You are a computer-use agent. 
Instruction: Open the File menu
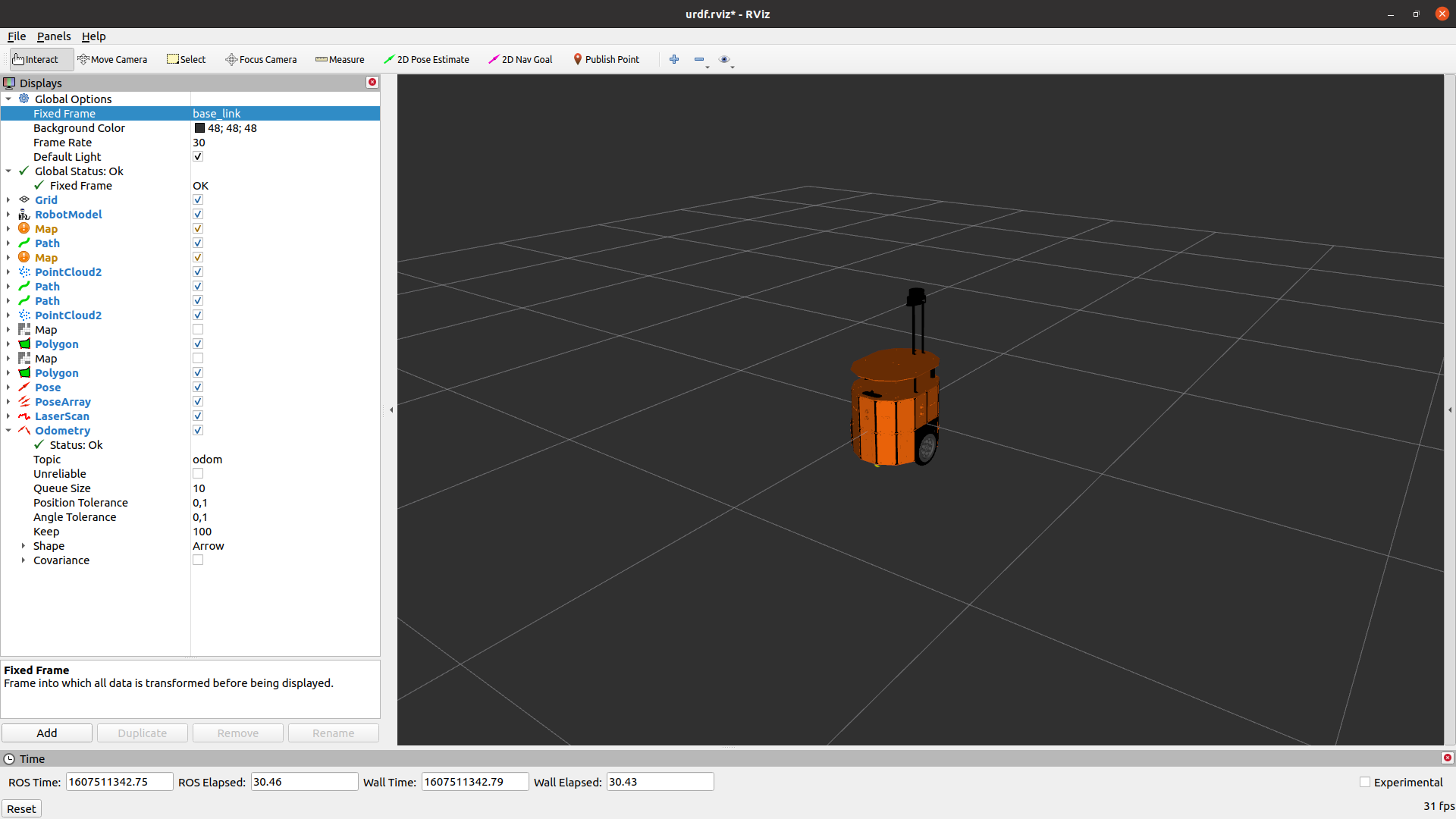click(x=17, y=36)
